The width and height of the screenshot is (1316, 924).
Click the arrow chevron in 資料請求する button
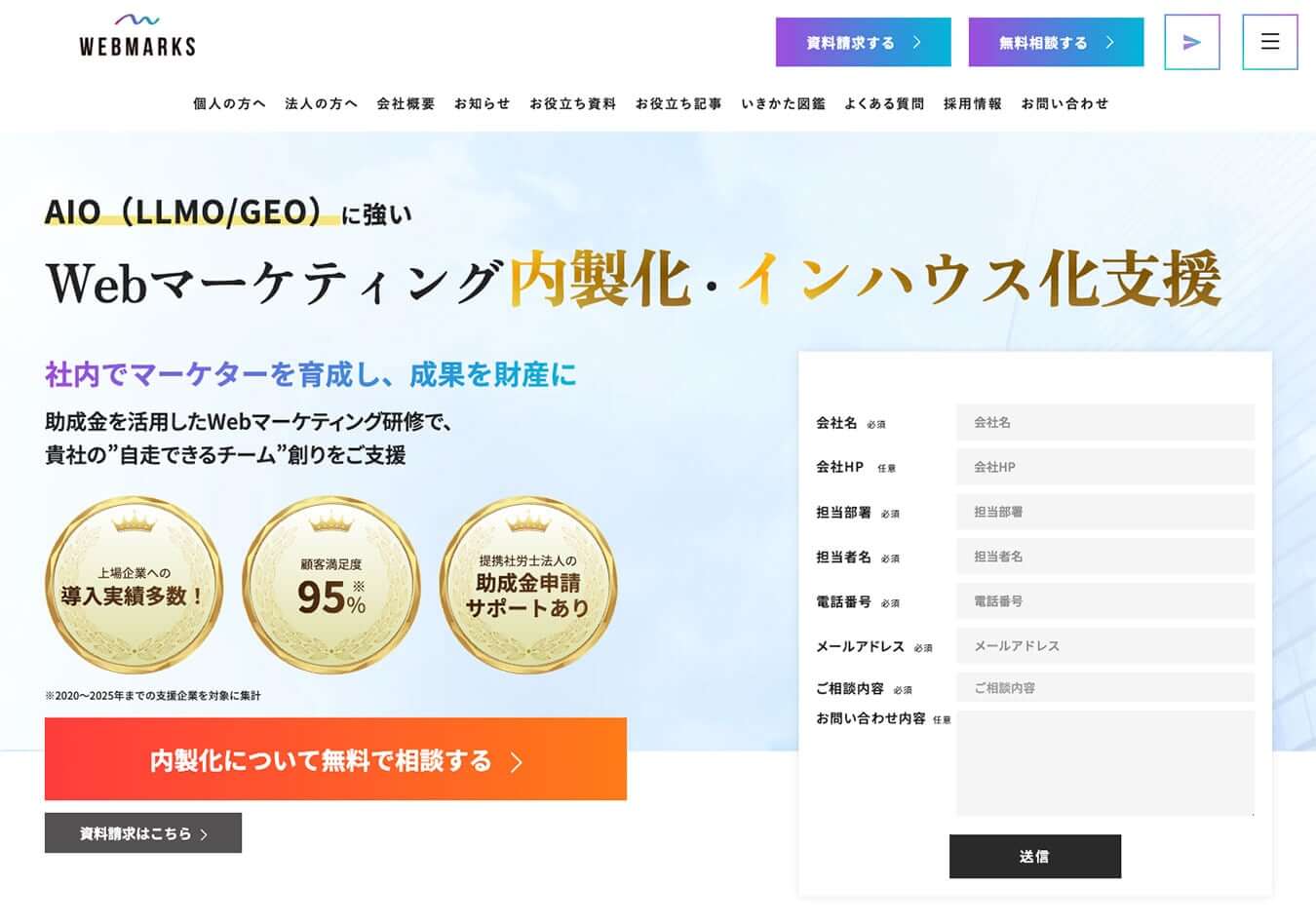pyautogui.click(x=916, y=43)
